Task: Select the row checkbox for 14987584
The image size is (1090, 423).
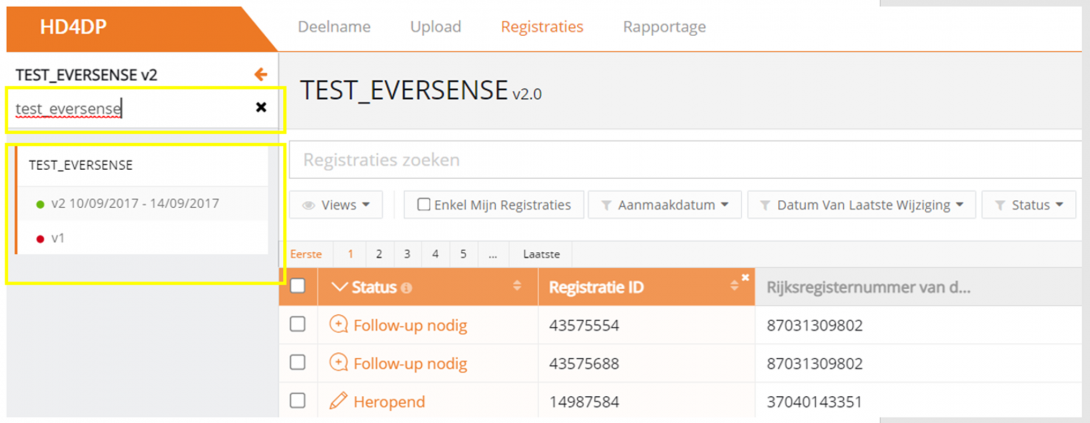Action: click(297, 401)
